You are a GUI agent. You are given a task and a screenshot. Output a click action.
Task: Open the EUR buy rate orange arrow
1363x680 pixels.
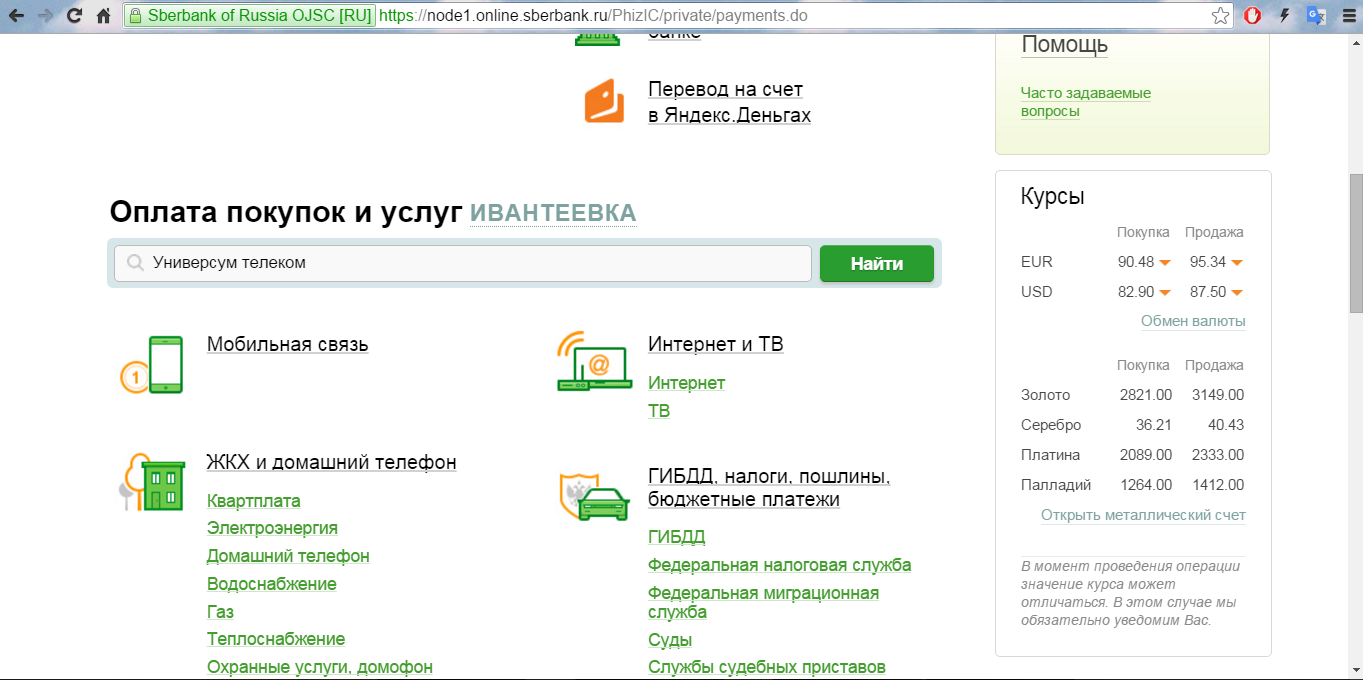(1164, 263)
